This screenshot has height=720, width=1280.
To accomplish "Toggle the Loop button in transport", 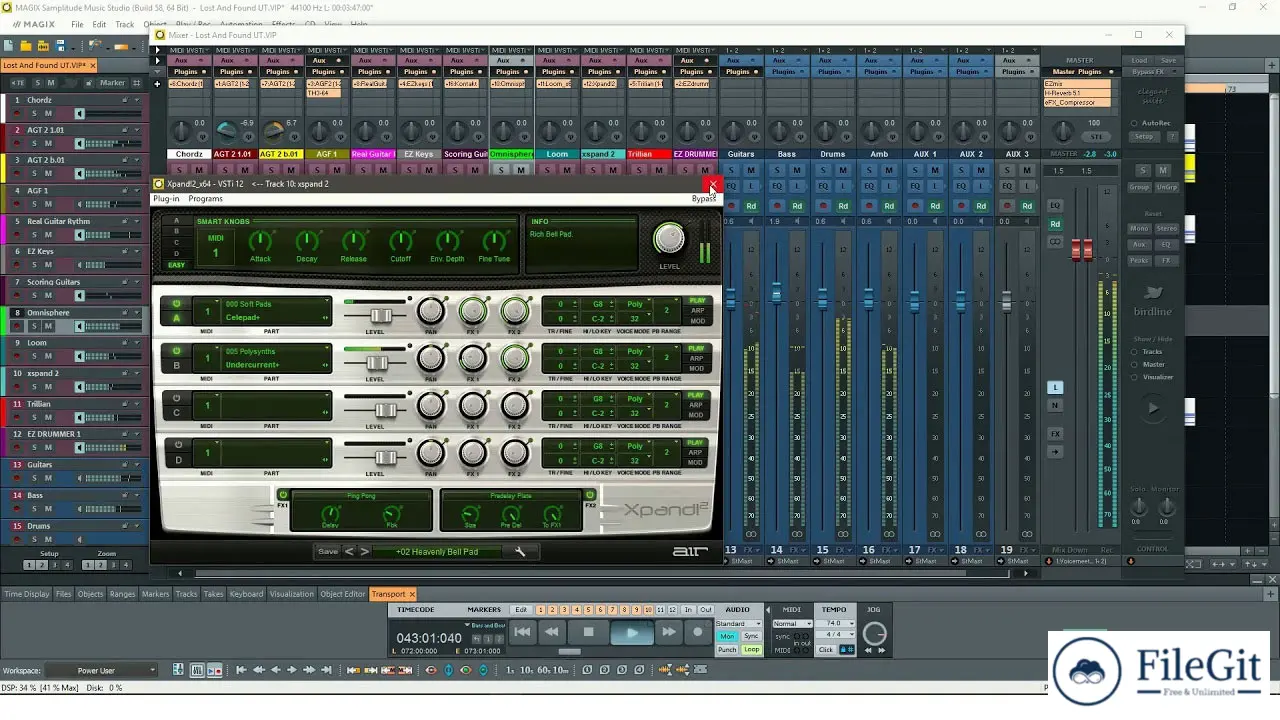I will [751, 650].
